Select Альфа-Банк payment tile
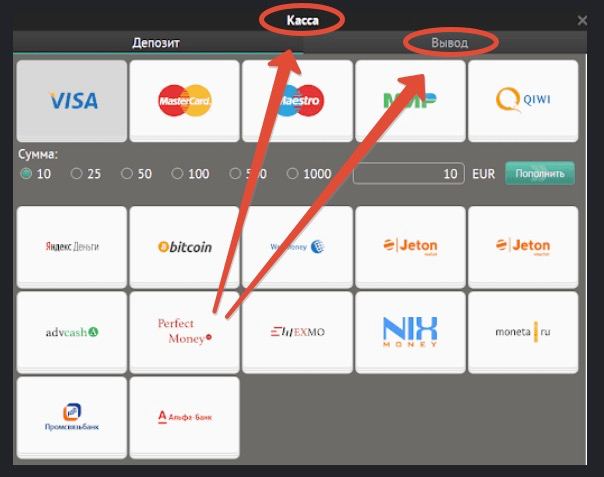Viewport: 604px width, 477px height. 185,418
